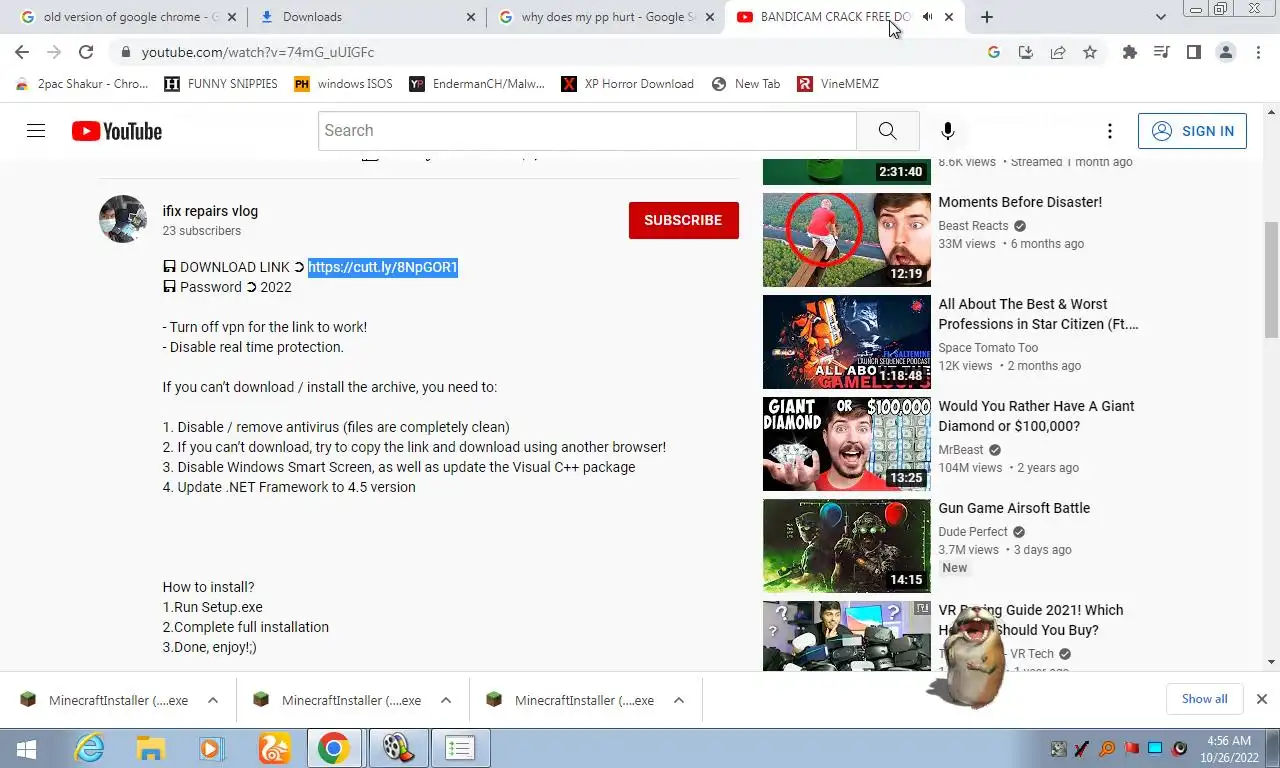Open Chrome extensions puzzle icon
This screenshot has height=768, width=1280.
coord(1130,52)
